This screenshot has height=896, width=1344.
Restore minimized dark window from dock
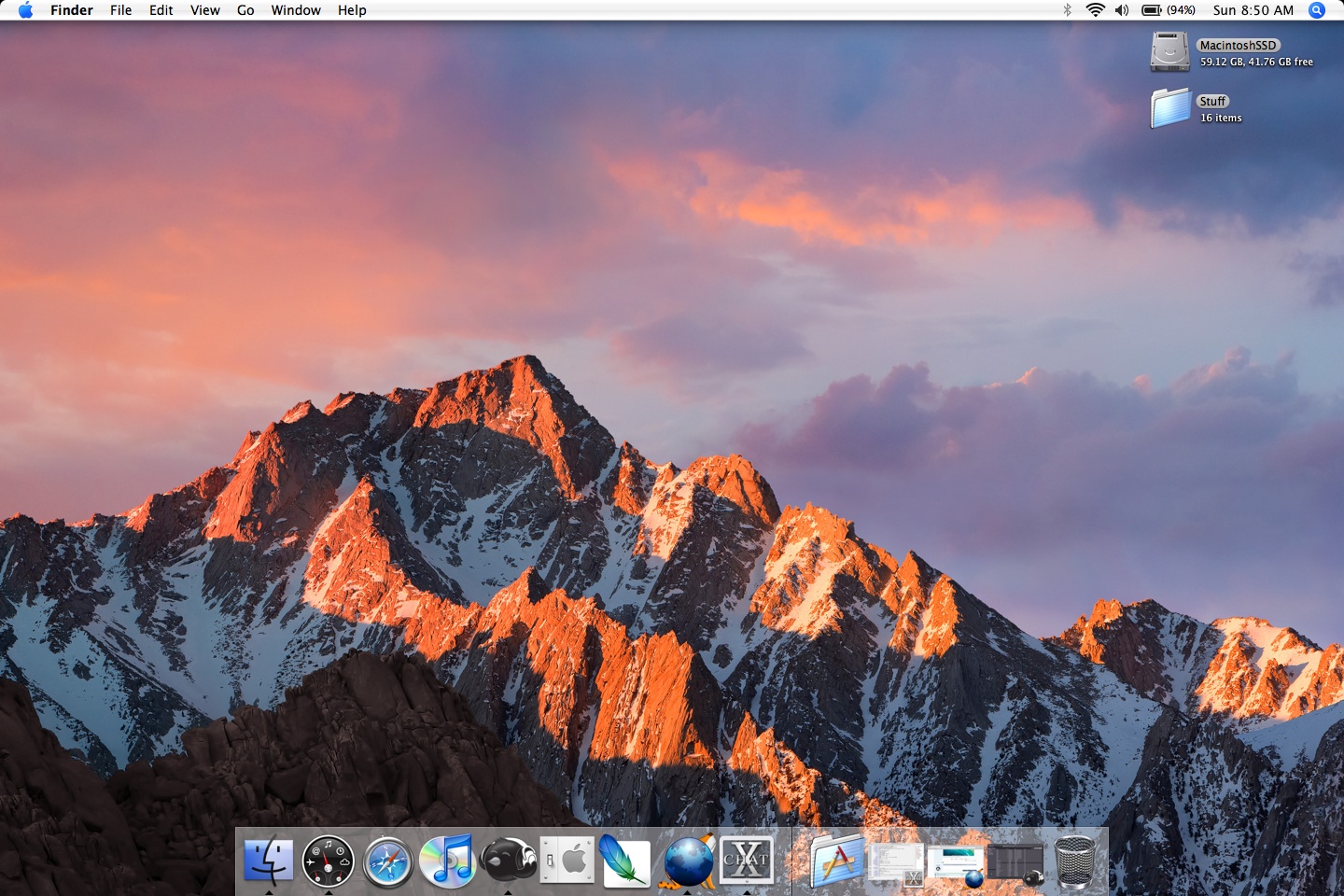[1015, 863]
